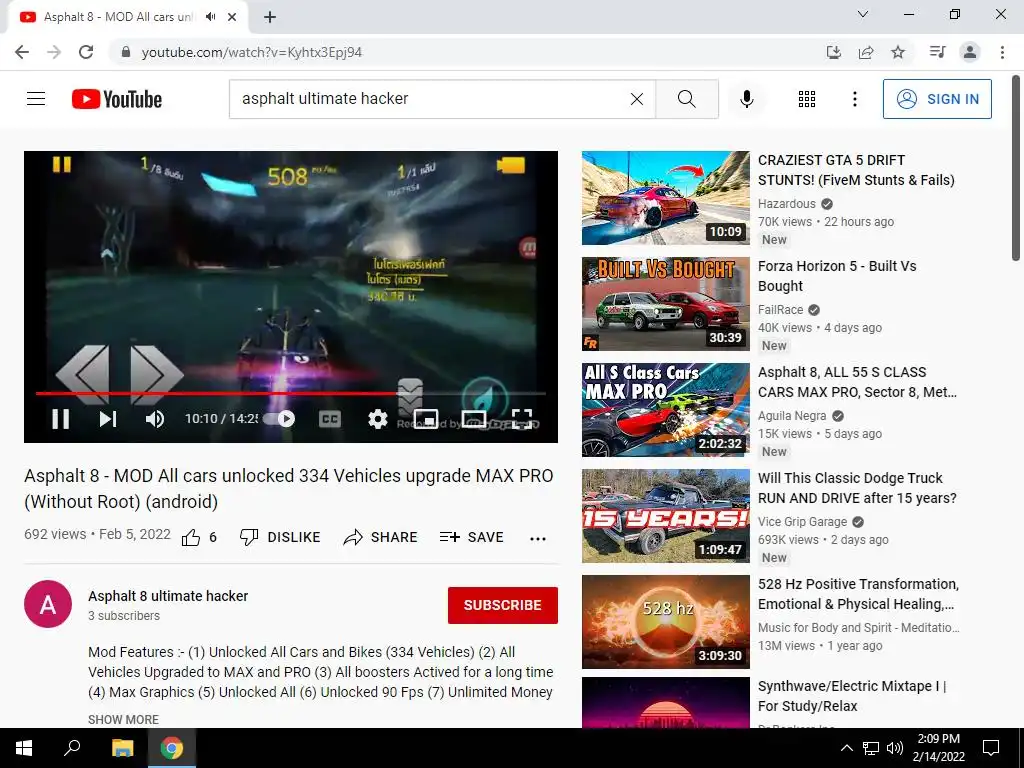Select the Asphalt 8 MOD browser tab
The height and width of the screenshot is (768, 1024).
127,17
